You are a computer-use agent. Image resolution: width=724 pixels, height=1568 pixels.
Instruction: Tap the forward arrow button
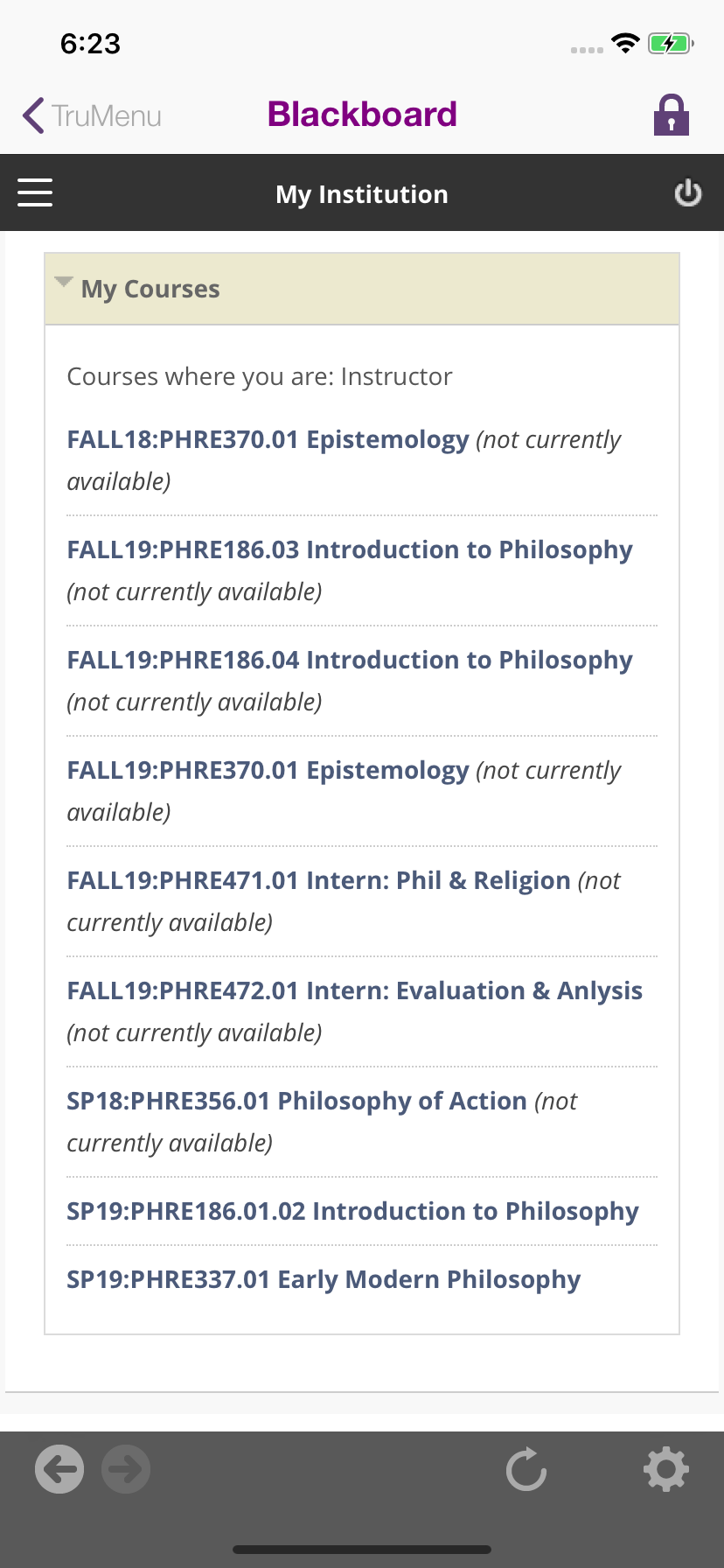pos(126,1468)
